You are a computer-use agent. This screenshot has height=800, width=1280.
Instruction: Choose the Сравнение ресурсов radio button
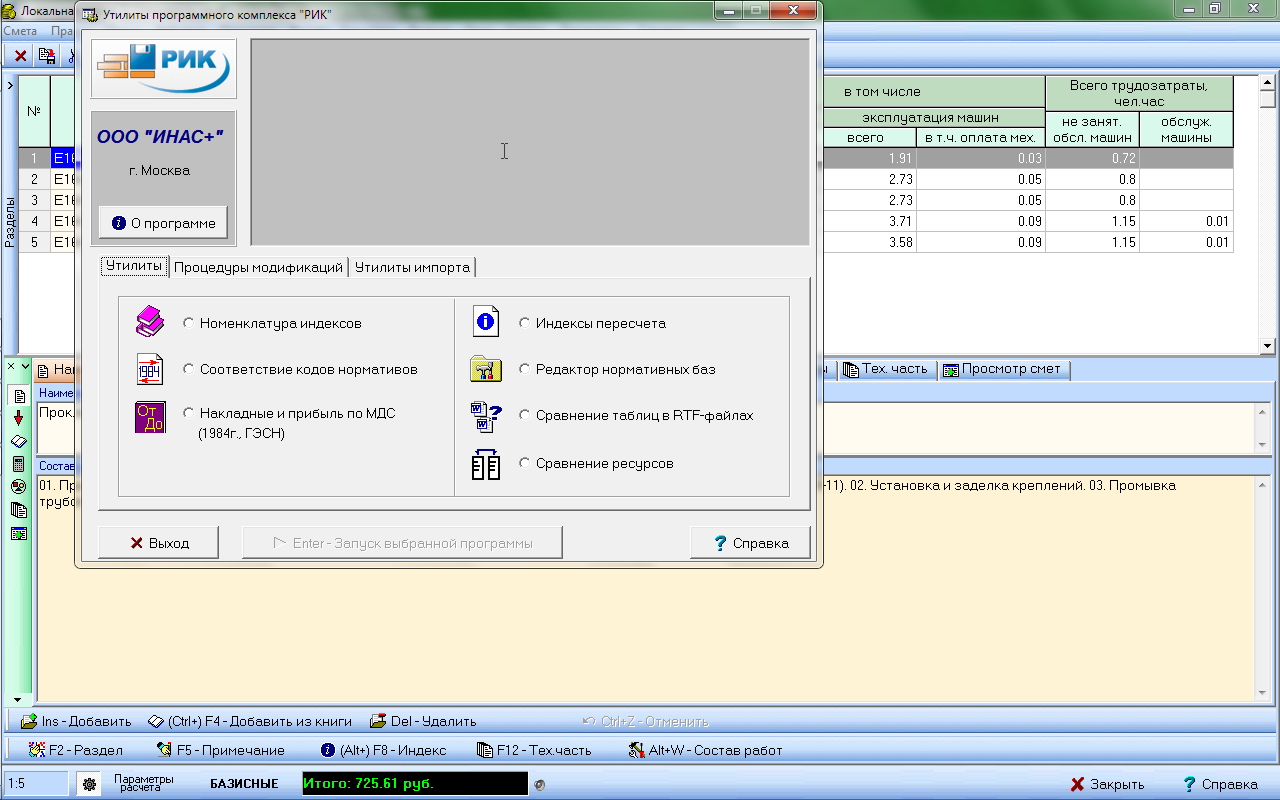pos(525,463)
